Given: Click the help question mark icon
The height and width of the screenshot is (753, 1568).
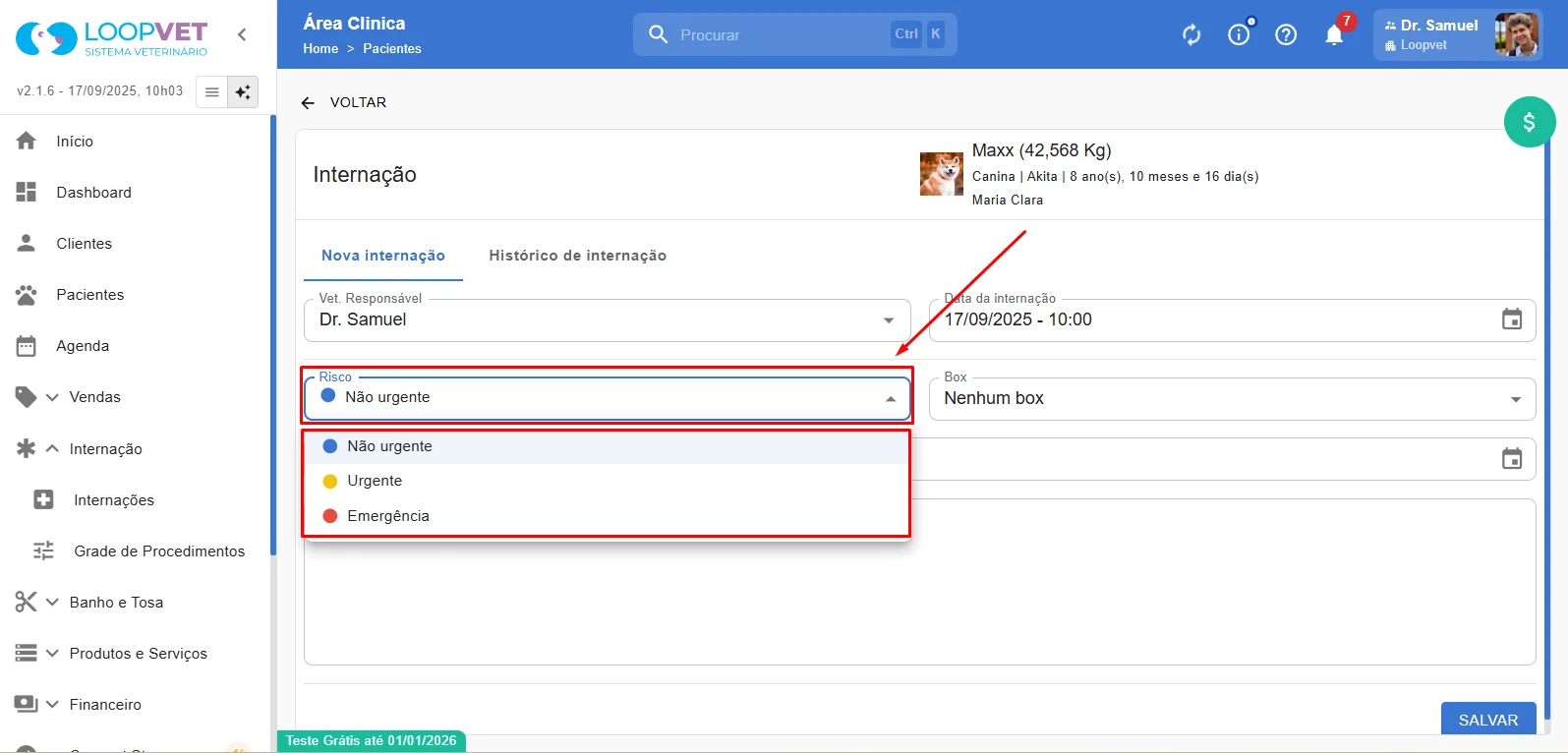Looking at the screenshot, I should click(1286, 35).
